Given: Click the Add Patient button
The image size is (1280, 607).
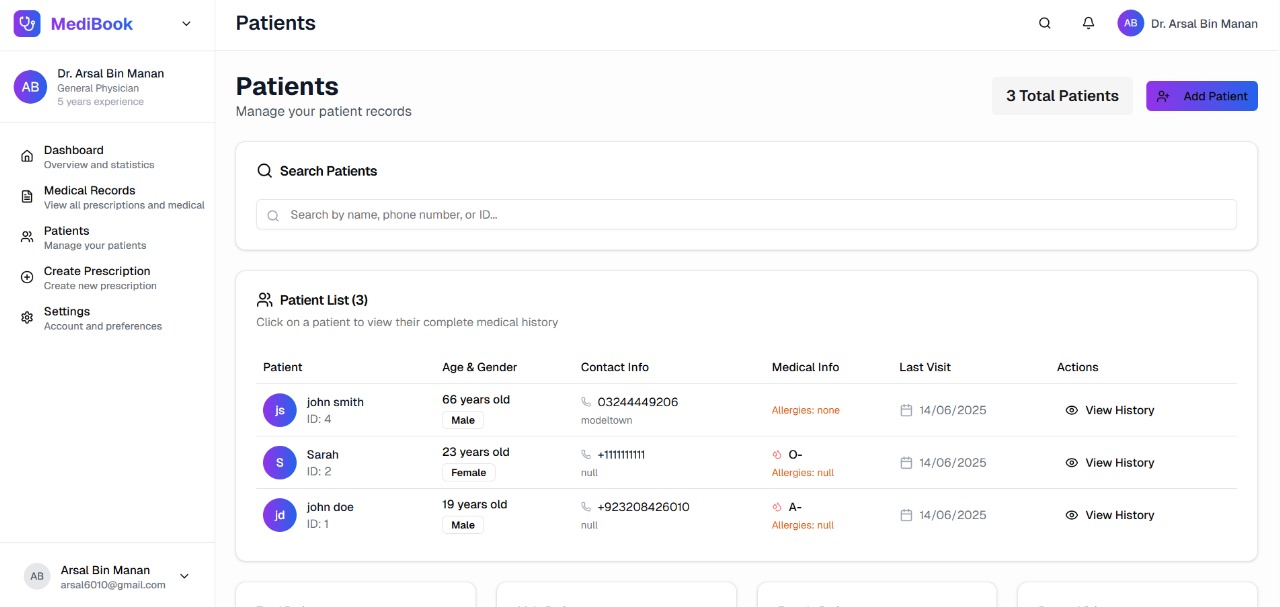Looking at the screenshot, I should (x=1201, y=96).
